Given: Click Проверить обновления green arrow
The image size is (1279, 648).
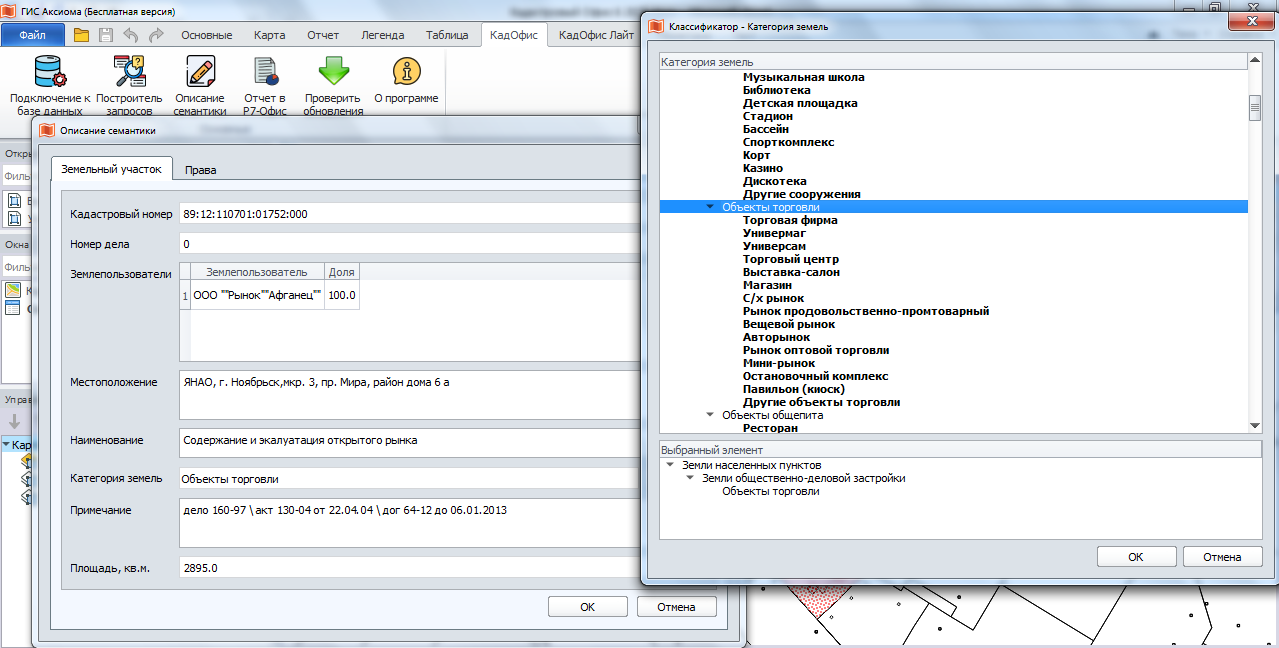Looking at the screenshot, I should (x=333, y=73).
